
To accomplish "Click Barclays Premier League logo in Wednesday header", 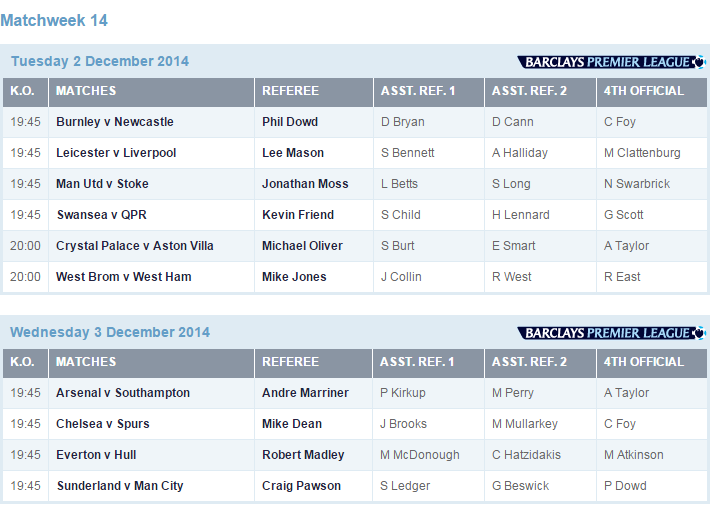I will coord(611,333).
